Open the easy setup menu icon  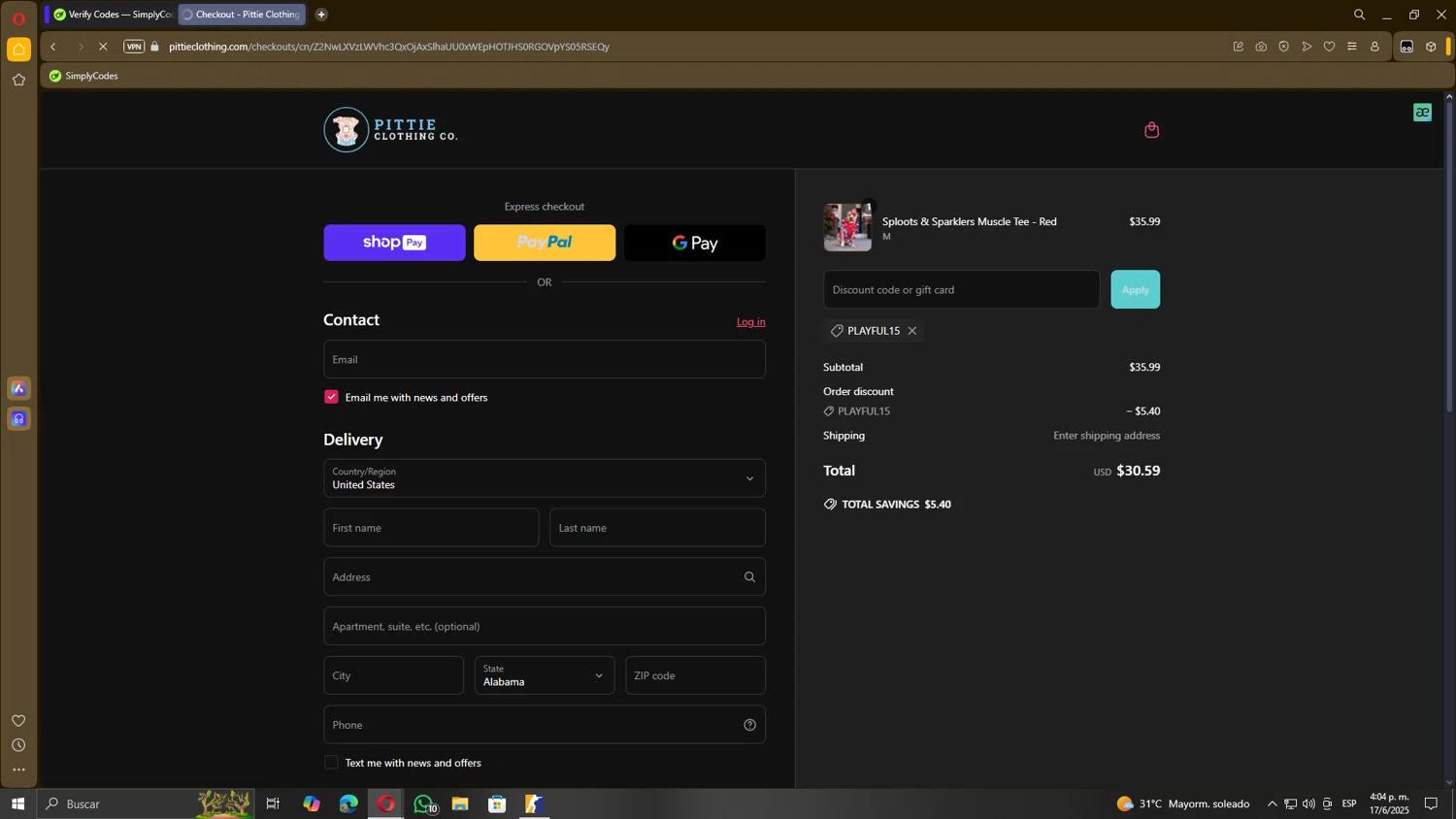(1352, 47)
